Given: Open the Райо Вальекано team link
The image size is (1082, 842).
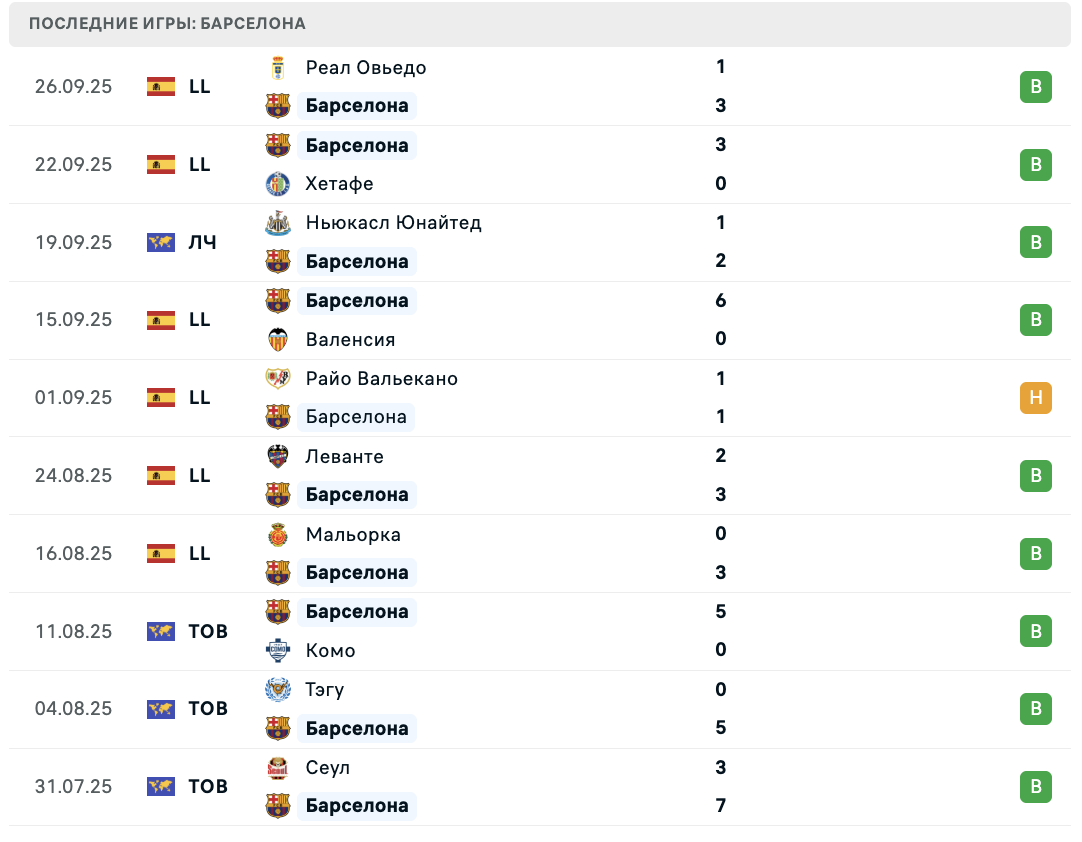Looking at the screenshot, I should coord(382,379).
